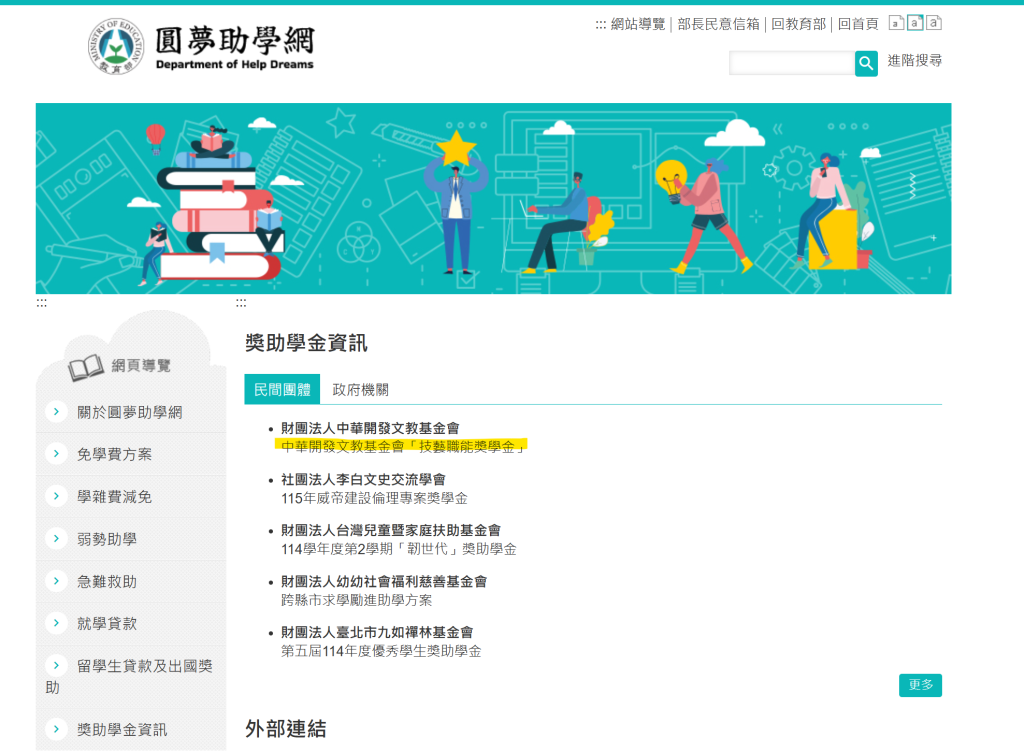Select the large font size icon
Viewport: 1024px width, 752px height.
(x=933, y=23)
